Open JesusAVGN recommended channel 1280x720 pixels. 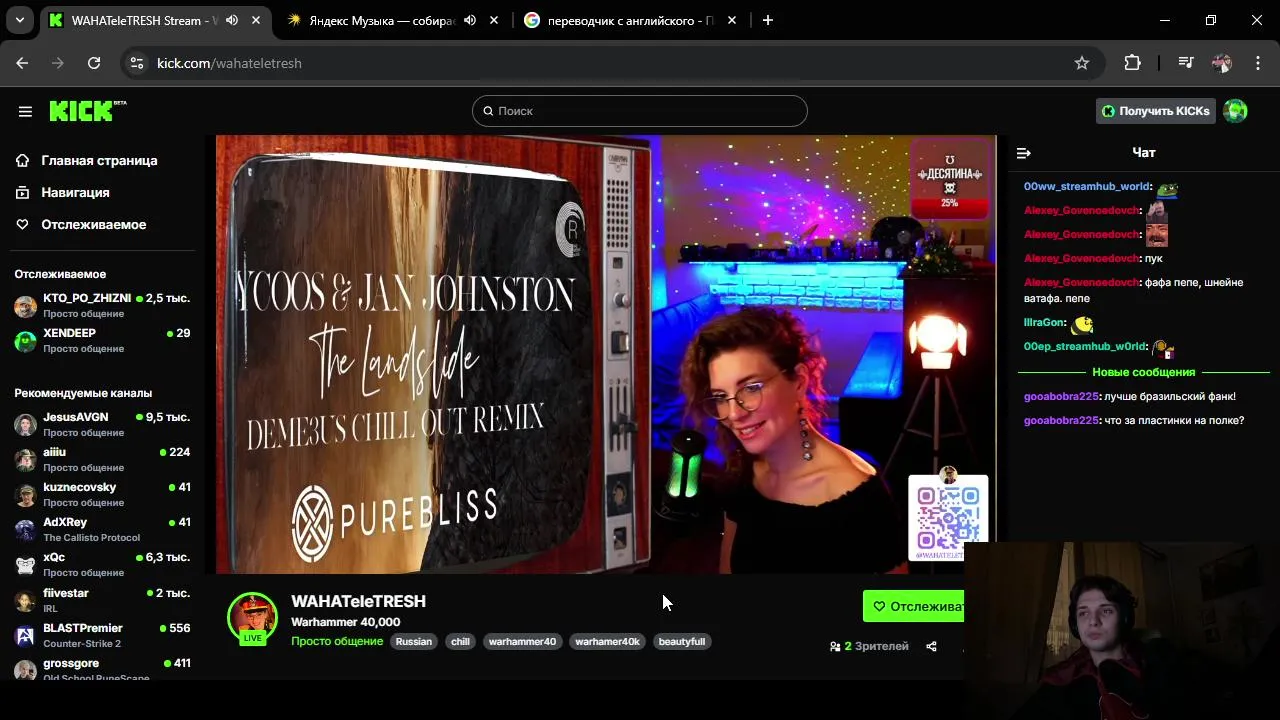(102, 424)
